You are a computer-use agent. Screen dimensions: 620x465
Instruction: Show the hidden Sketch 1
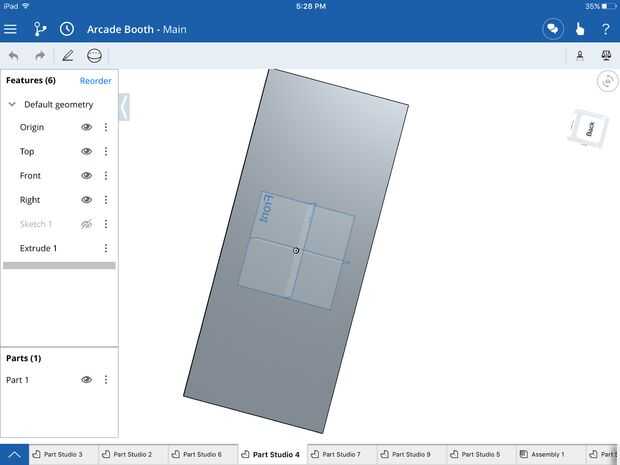point(87,224)
